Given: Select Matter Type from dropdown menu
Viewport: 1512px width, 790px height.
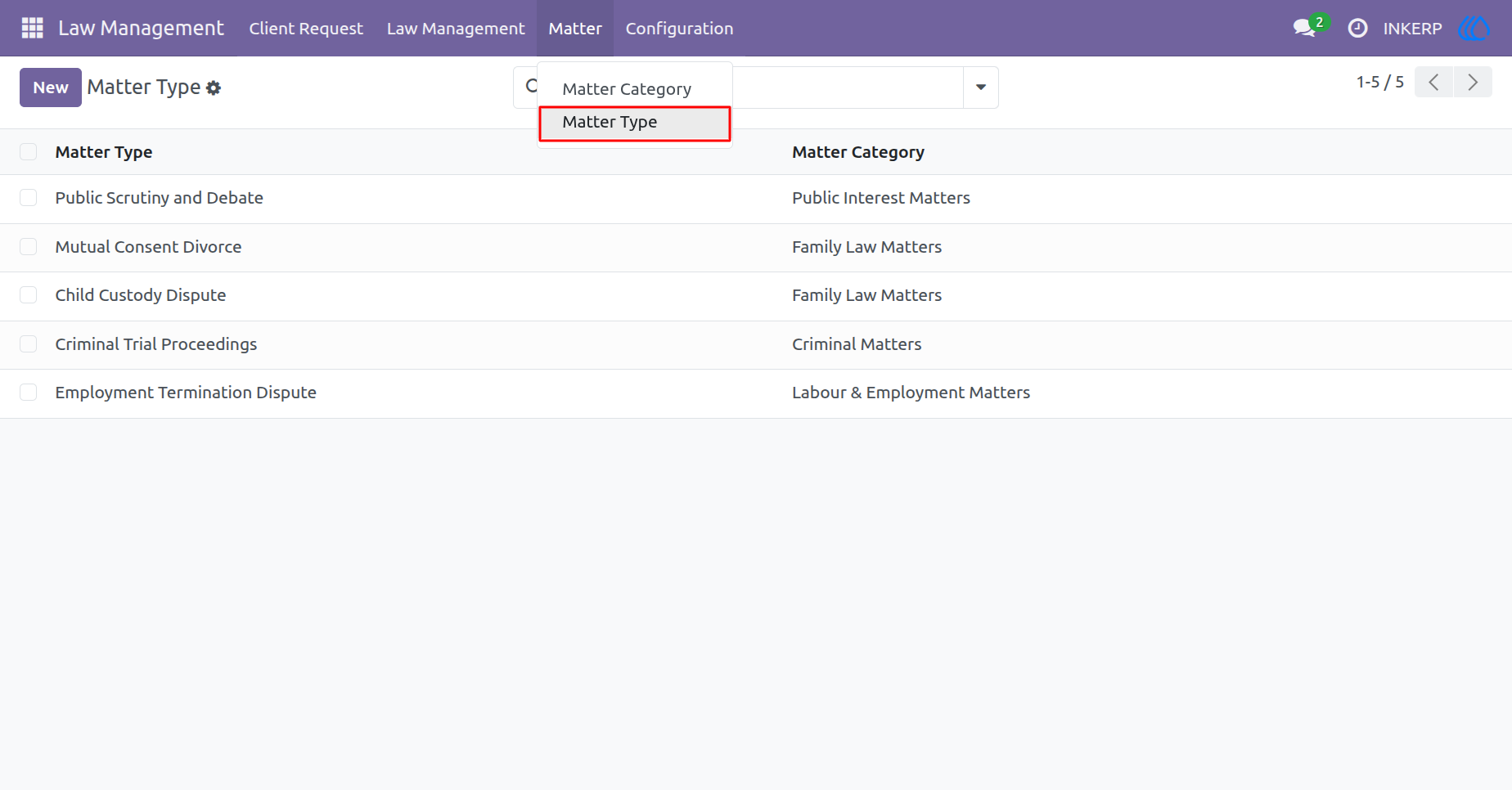Looking at the screenshot, I should 635,123.
